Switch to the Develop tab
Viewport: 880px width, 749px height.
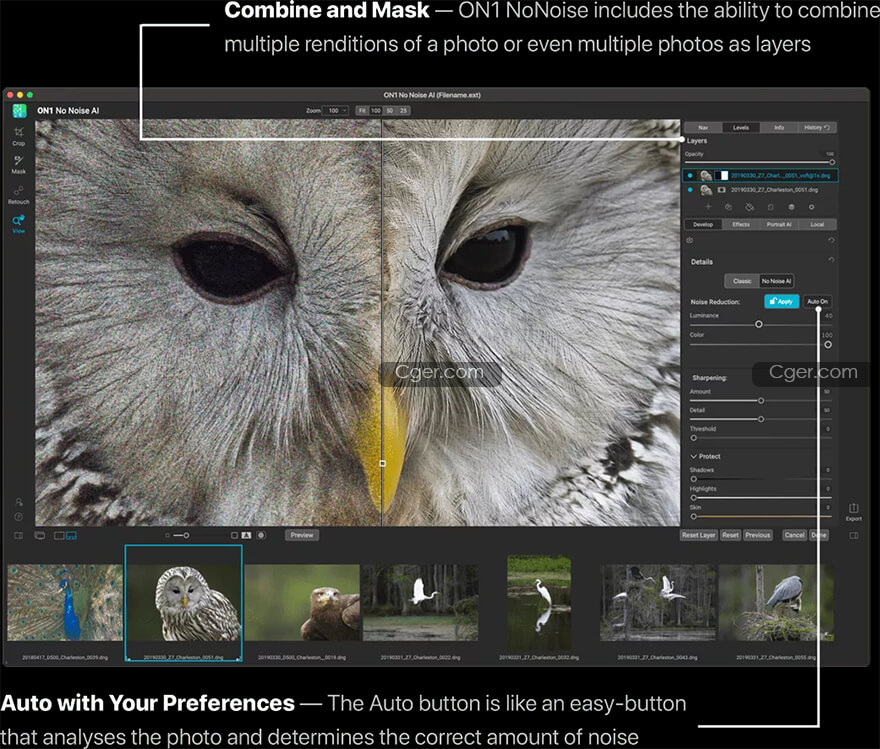(x=703, y=224)
